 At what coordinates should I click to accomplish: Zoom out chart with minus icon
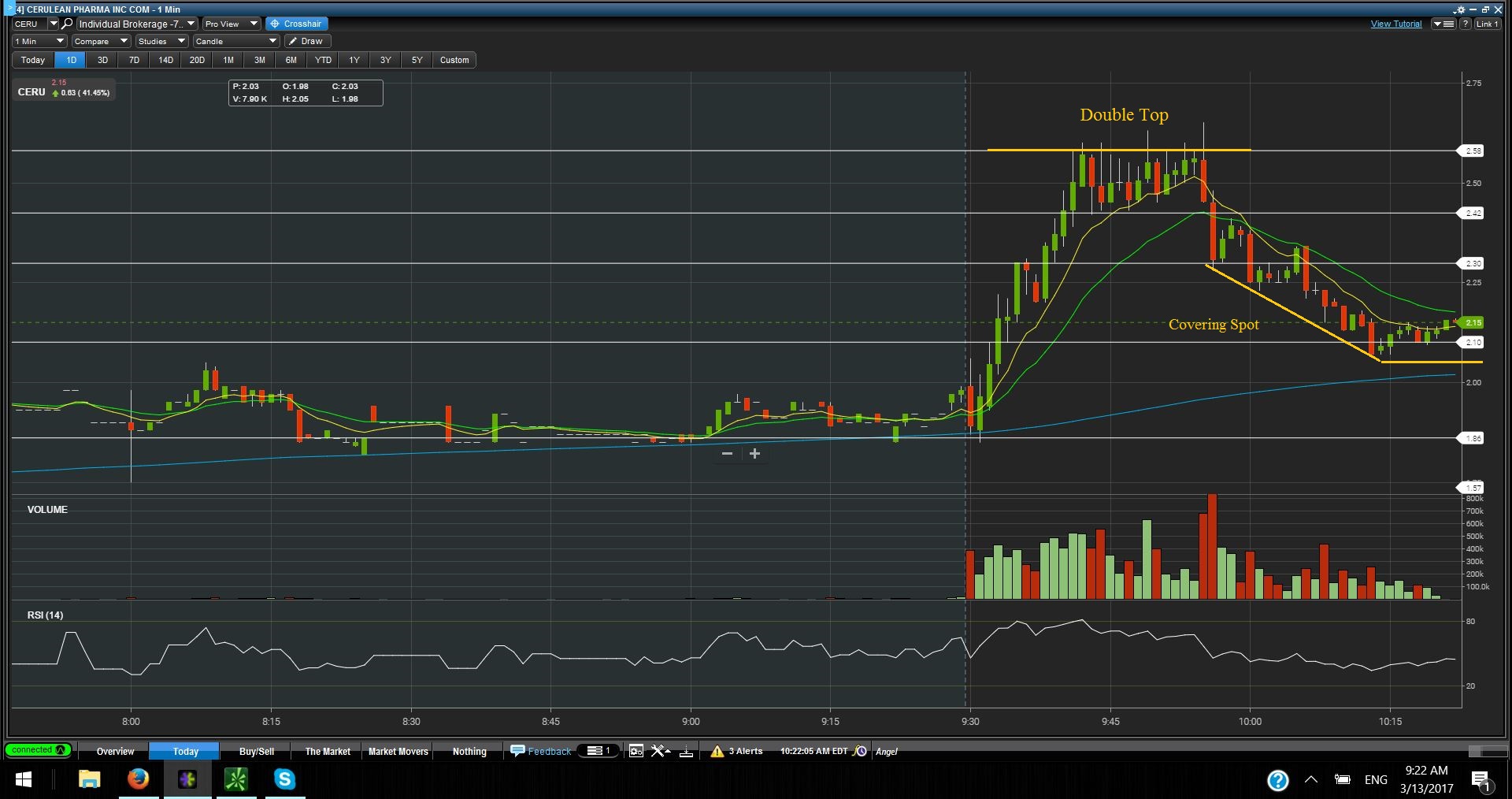pyautogui.click(x=727, y=454)
